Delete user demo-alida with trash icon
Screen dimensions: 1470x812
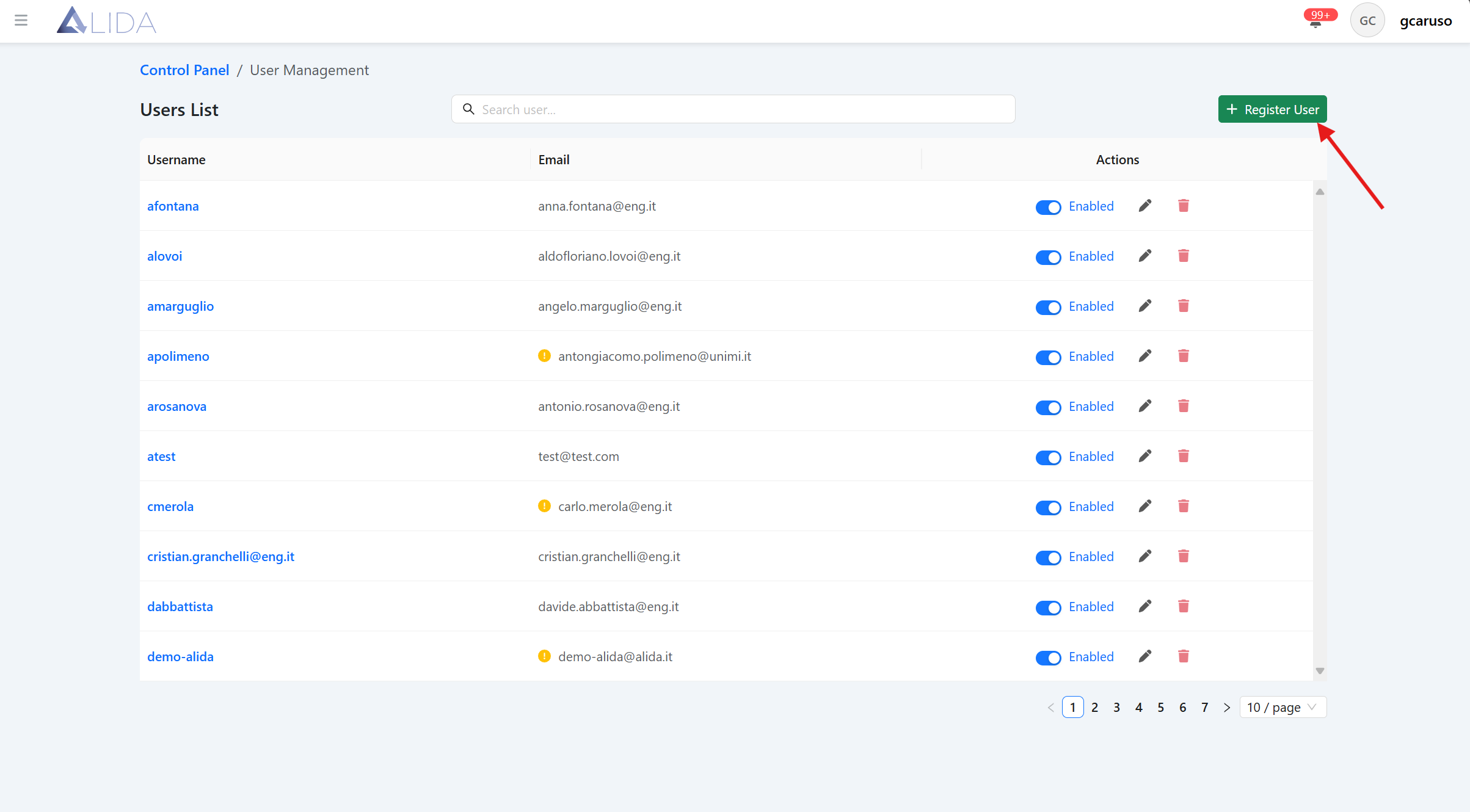pyautogui.click(x=1184, y=656)
